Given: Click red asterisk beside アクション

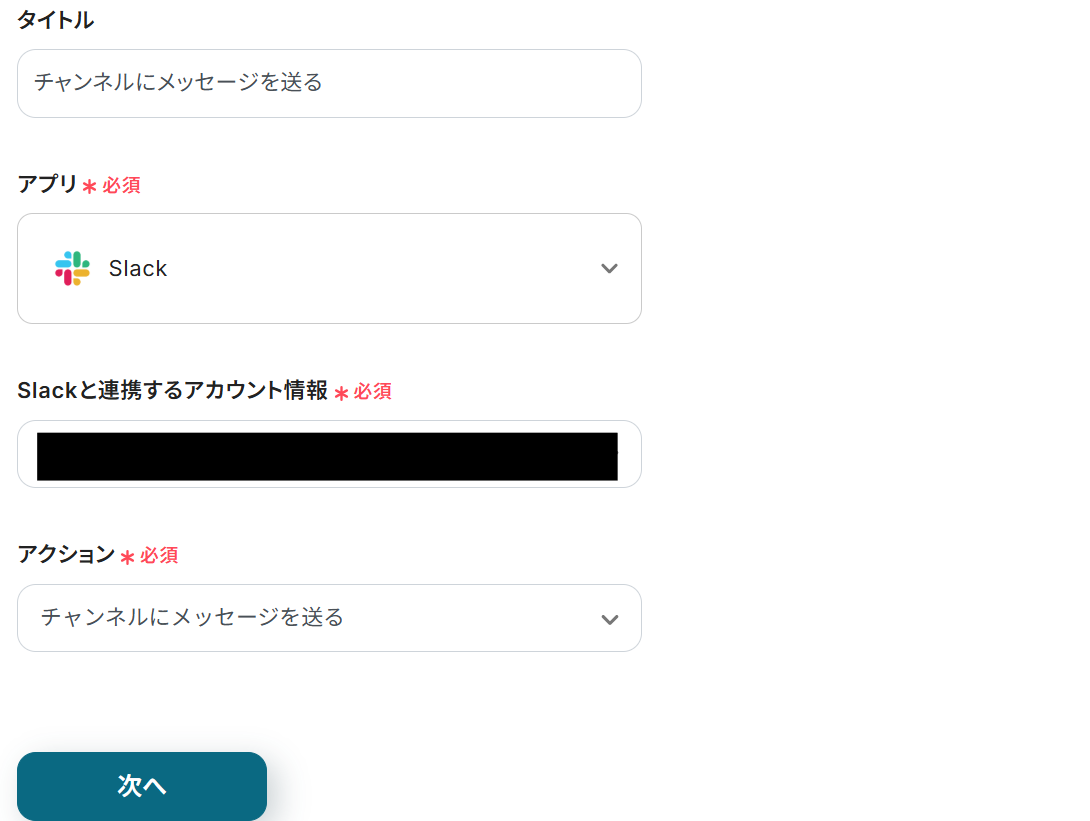Looking at the screenshot, I should [x=127, y=558].
